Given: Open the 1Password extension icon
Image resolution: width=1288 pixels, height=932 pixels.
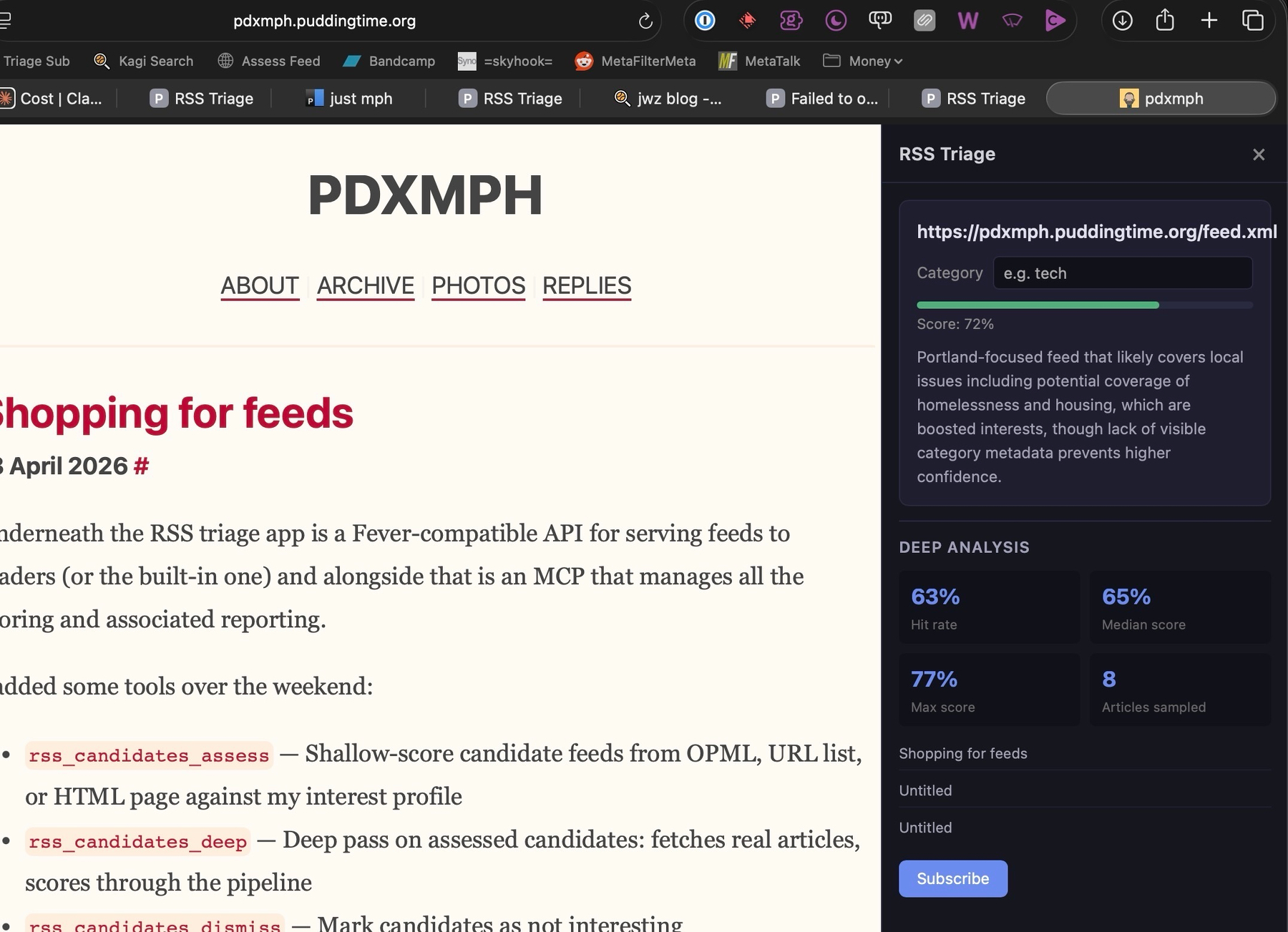Looking at the screenshot, I should click(x=705, y=21).
